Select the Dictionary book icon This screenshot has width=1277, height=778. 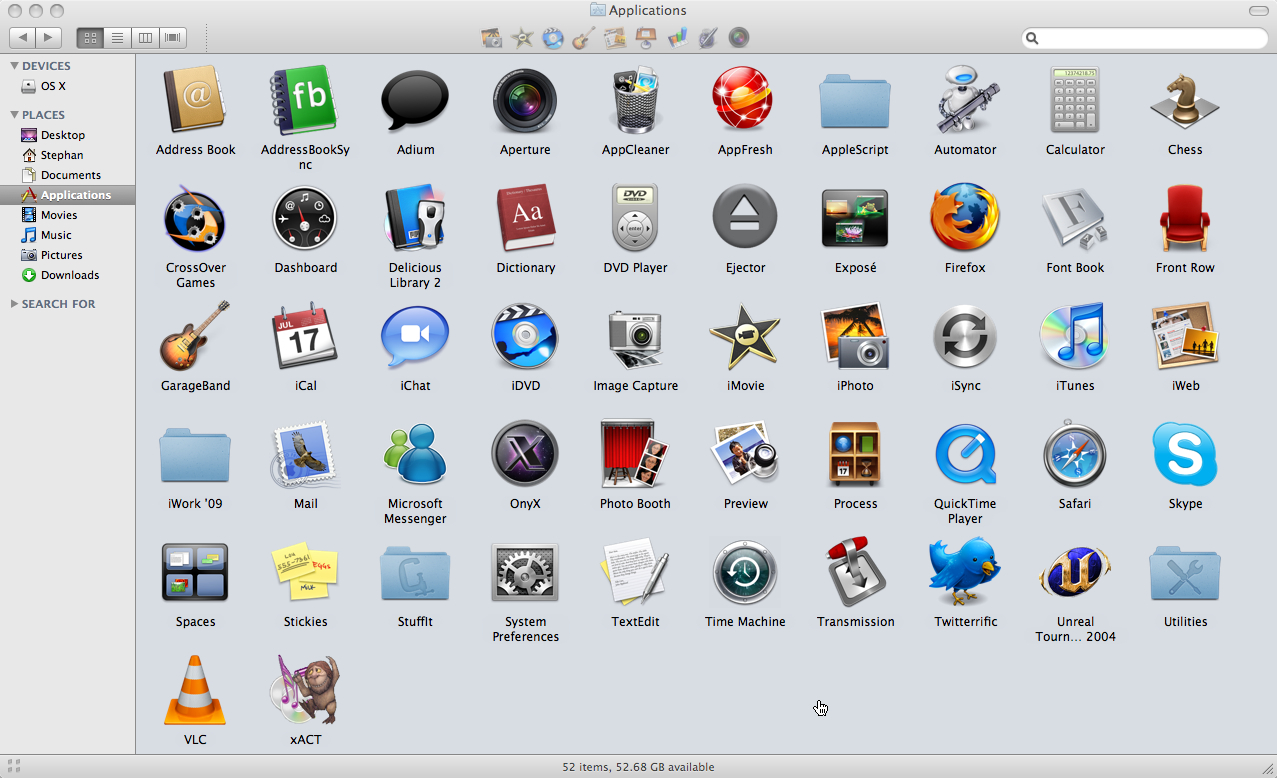[525, 218]
